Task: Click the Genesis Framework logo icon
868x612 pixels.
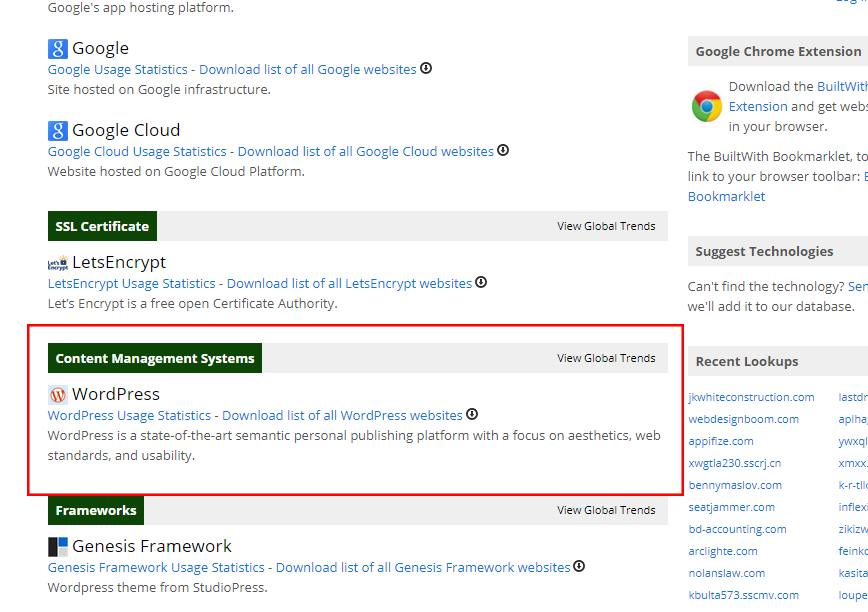Action: click(57, 547)
